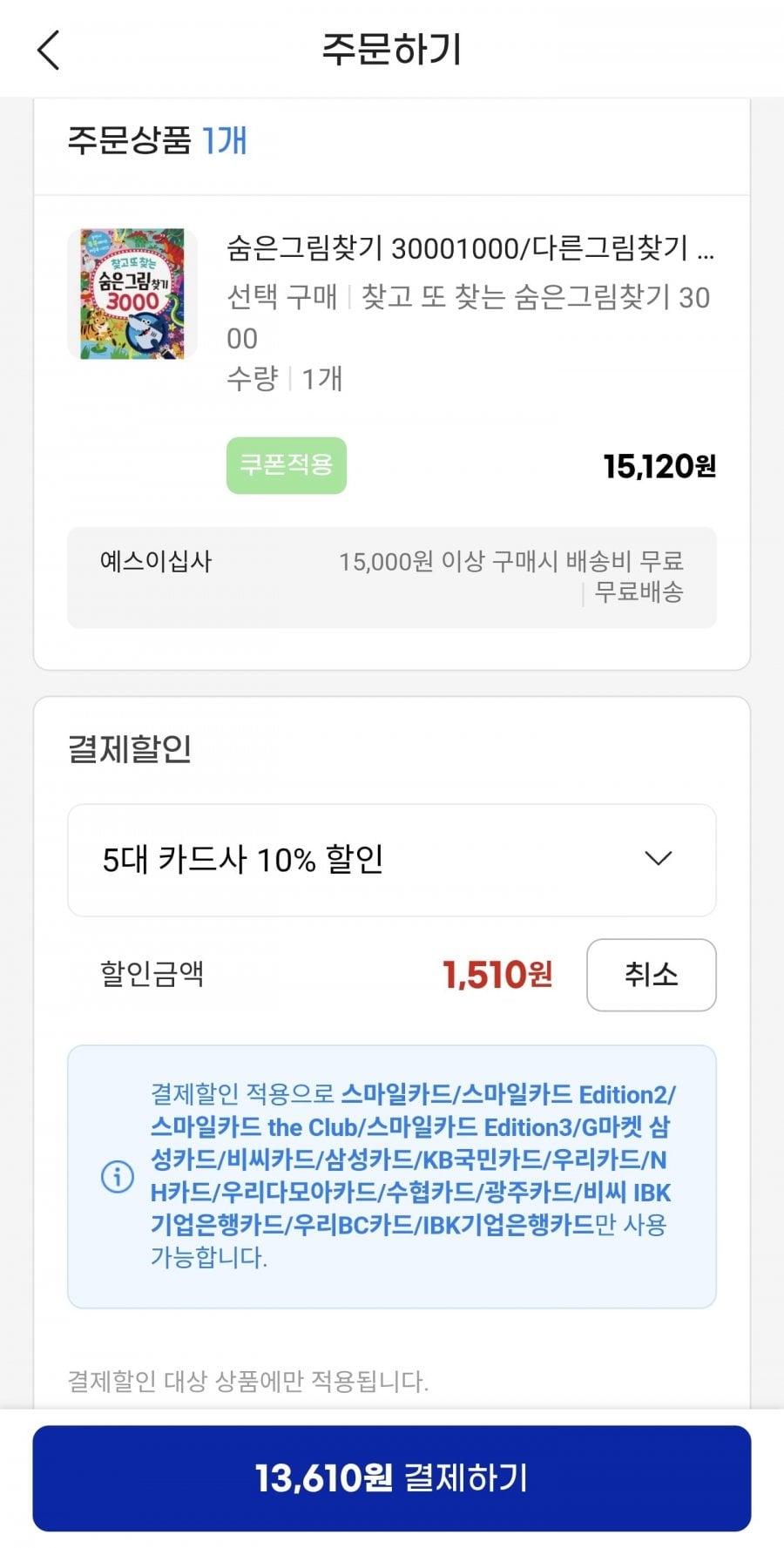
Task: Tap the back arrow icon
Action: pyautogui.click(x=49, y=50)
